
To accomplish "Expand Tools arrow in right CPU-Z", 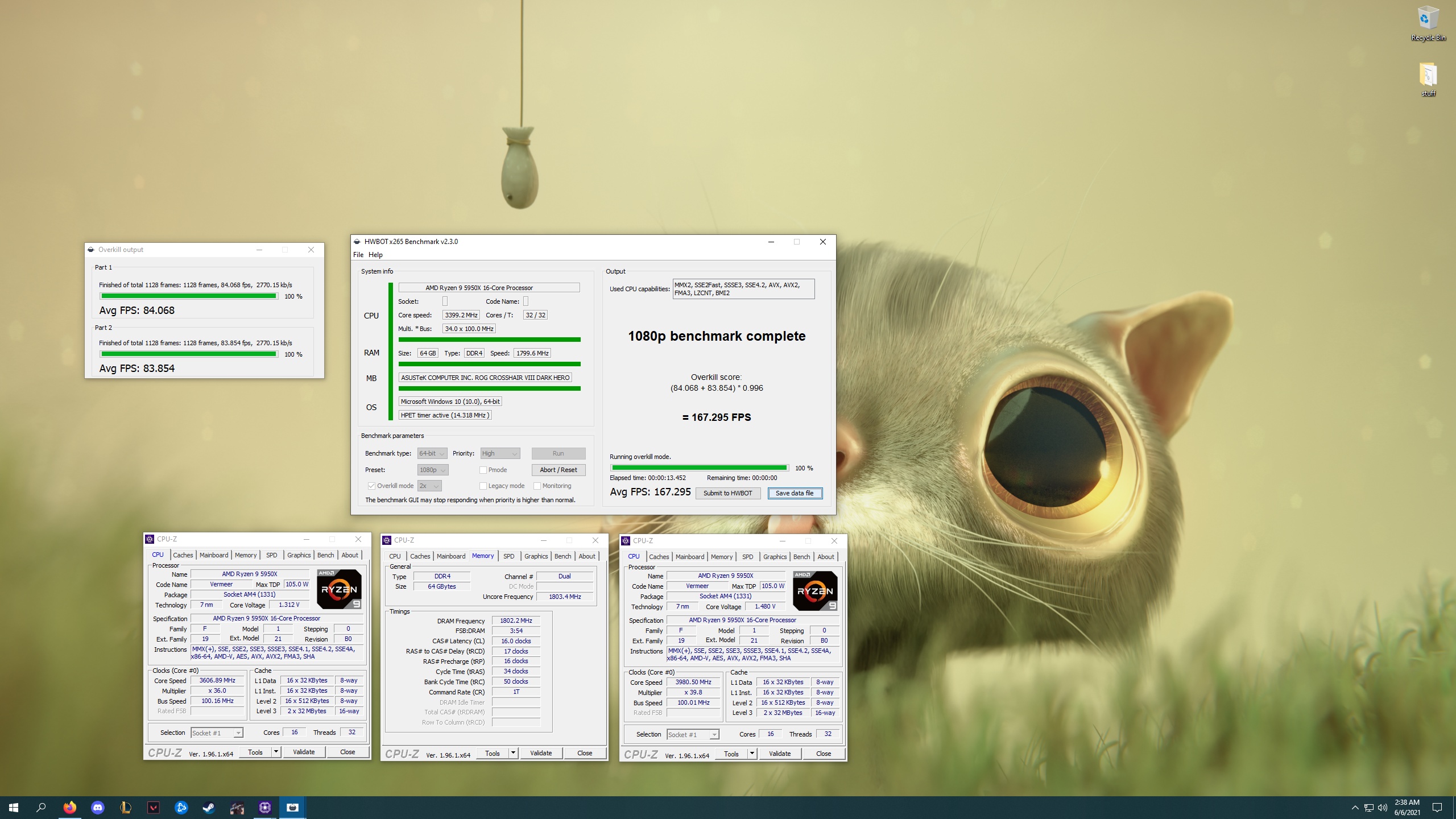I will (x=752, y=754).
